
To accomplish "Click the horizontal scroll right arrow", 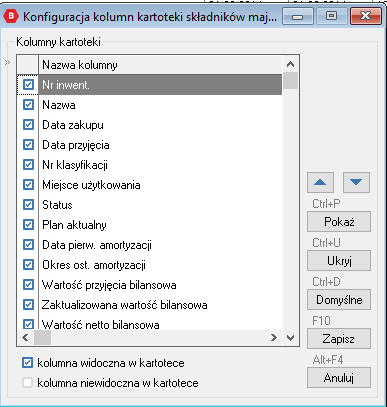I will (x=274, y=338).
